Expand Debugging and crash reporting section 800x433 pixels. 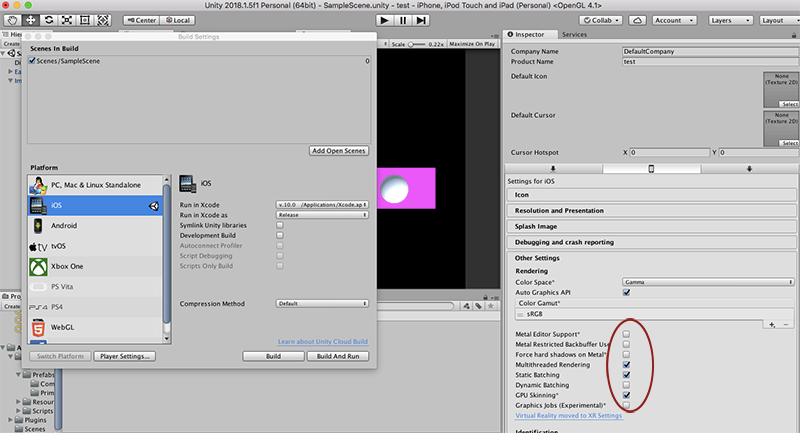pos(652,242)
